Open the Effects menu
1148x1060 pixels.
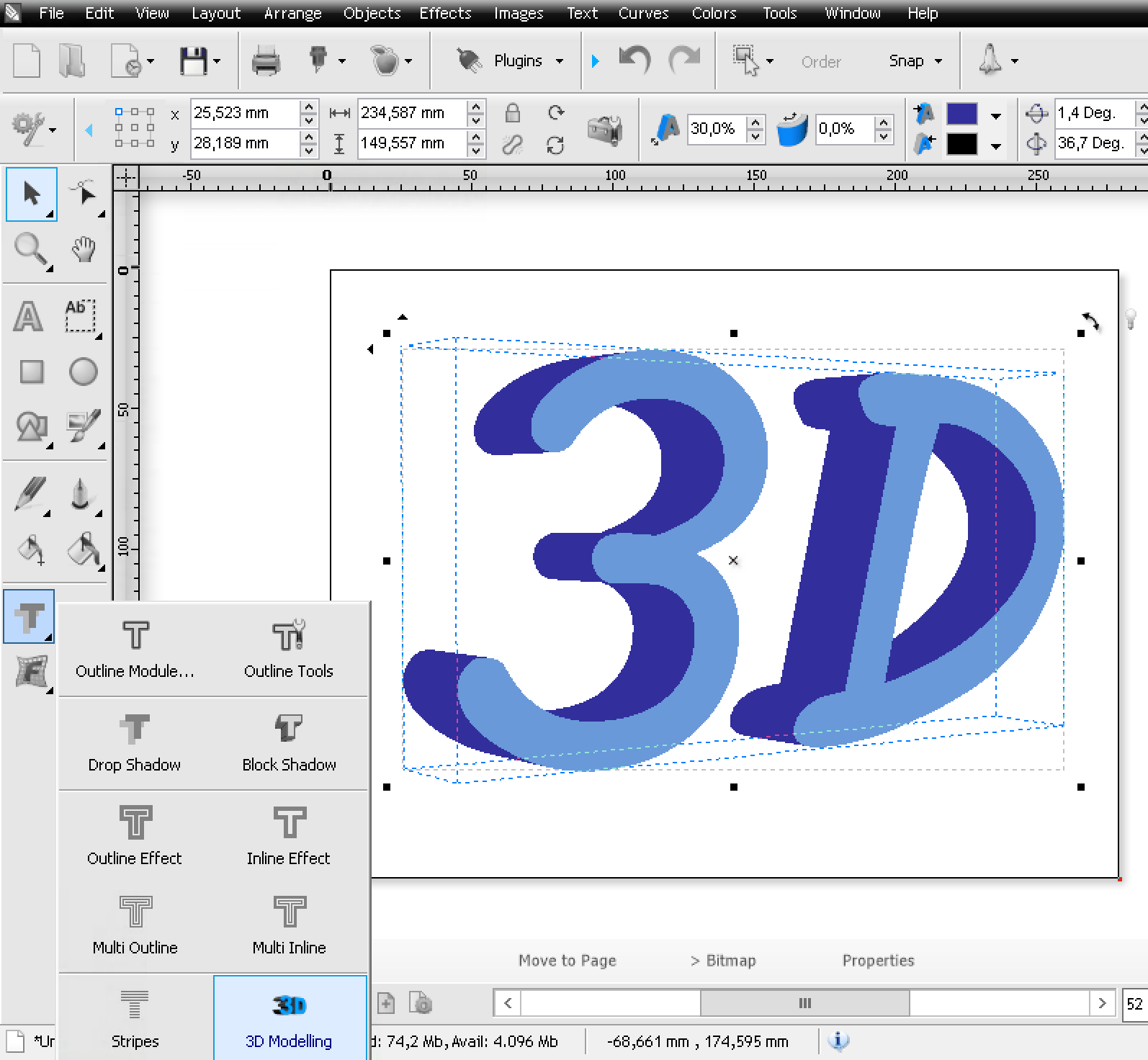(x=445, y=13)
